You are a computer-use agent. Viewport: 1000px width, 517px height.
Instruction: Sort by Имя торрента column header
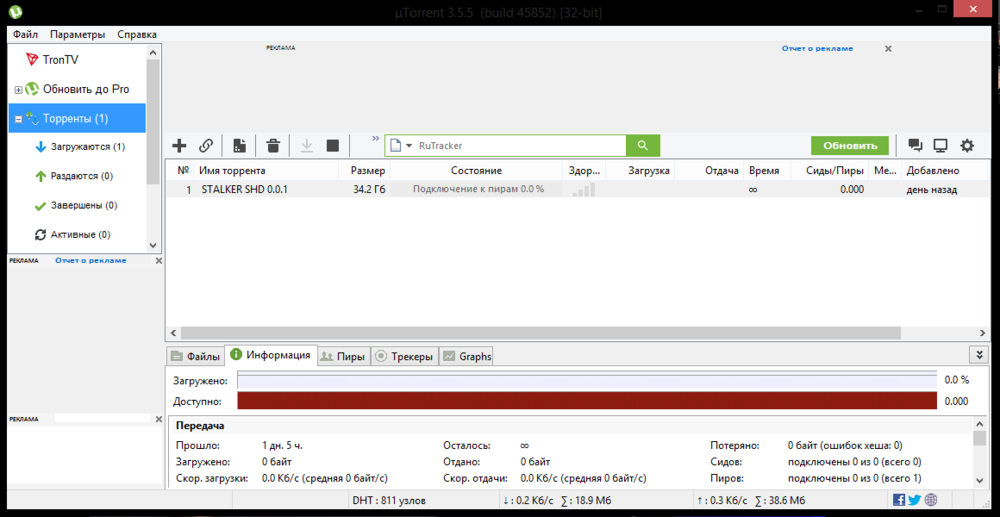point(232,170)
